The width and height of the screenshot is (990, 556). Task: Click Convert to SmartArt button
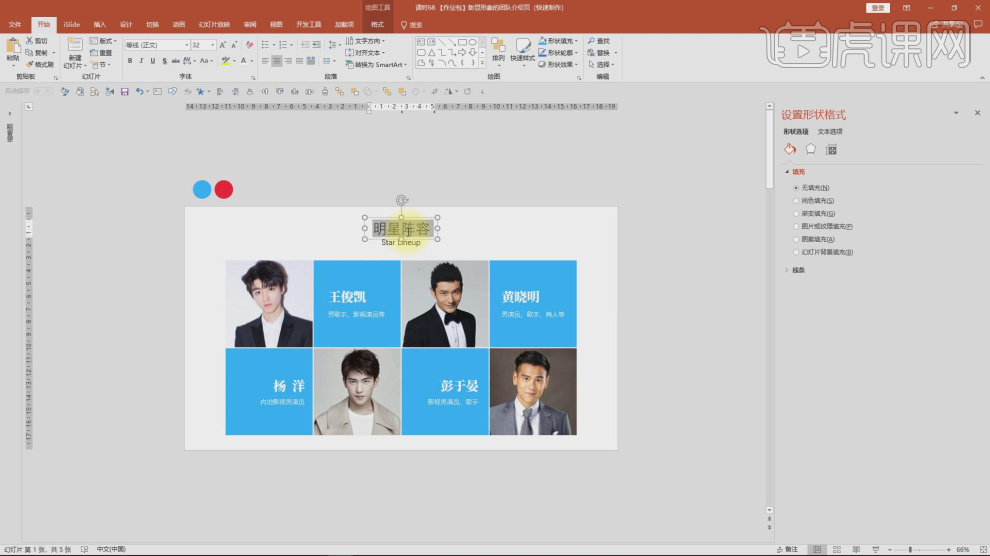(x=378, y=64)
